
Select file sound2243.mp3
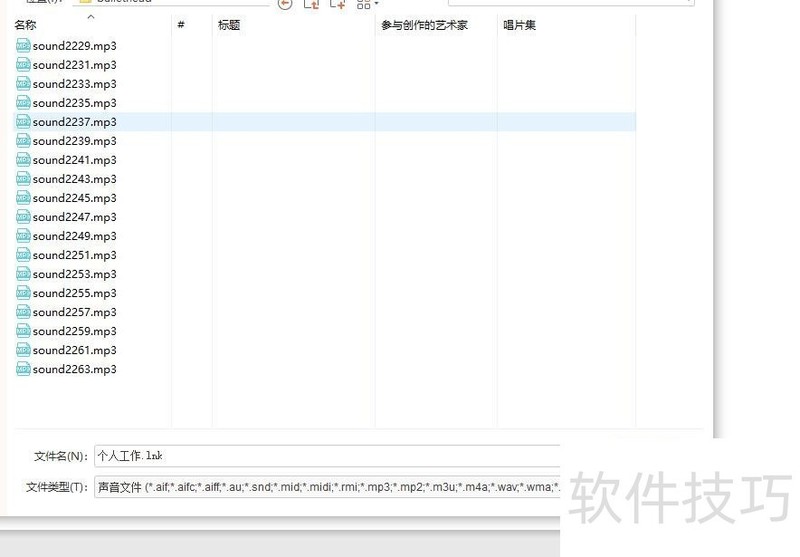coord(74,179)
